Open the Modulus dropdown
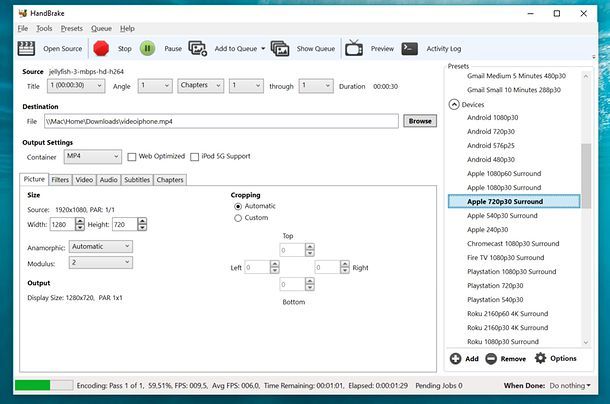 101,263
